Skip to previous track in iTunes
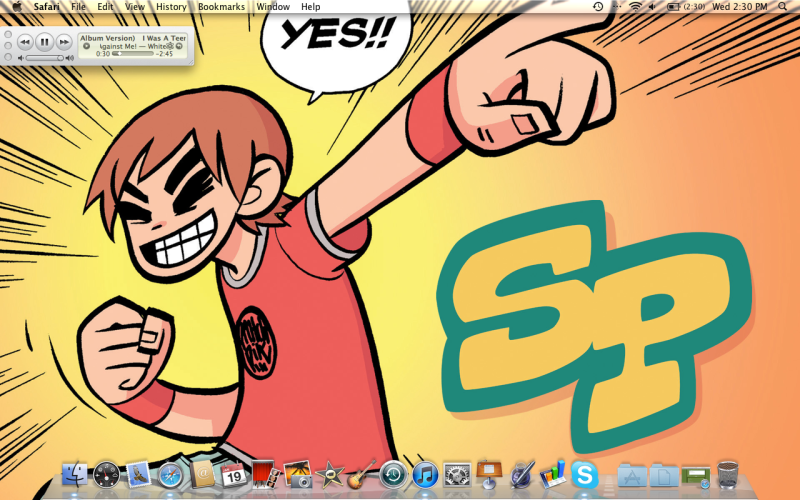 pos(25,42)
